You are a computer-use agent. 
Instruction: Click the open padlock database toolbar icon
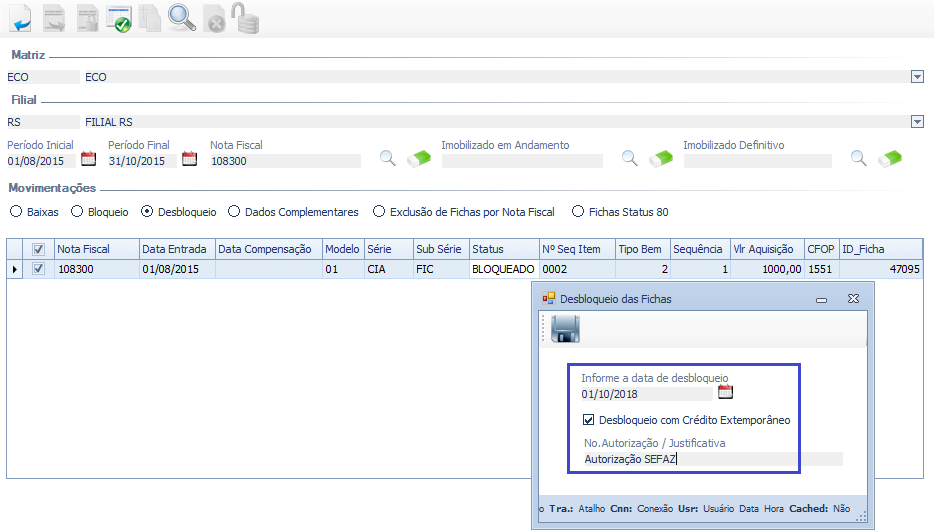[245, 18]
